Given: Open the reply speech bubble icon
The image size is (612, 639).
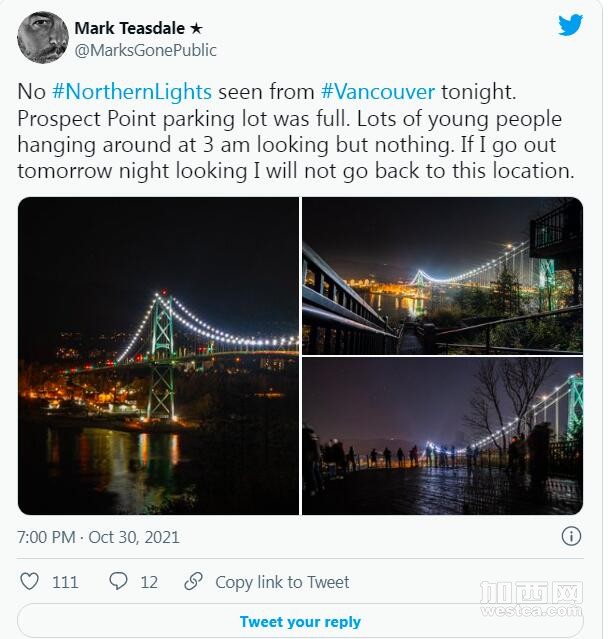Looking at the screenshot, I should click(x=118, y=581).
